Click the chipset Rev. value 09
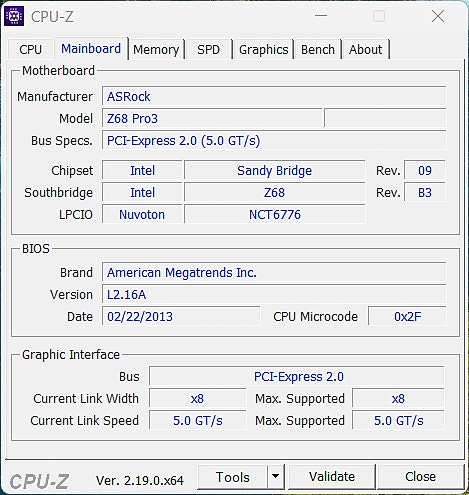Screen dimensions: 469x495 coord(425,170)
